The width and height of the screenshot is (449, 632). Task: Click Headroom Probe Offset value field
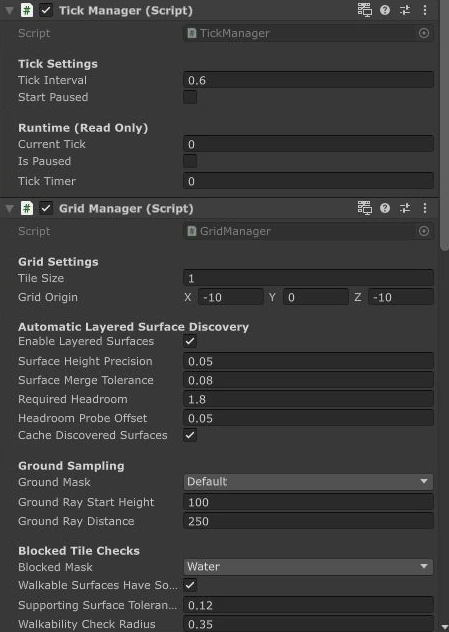point(308,418)
